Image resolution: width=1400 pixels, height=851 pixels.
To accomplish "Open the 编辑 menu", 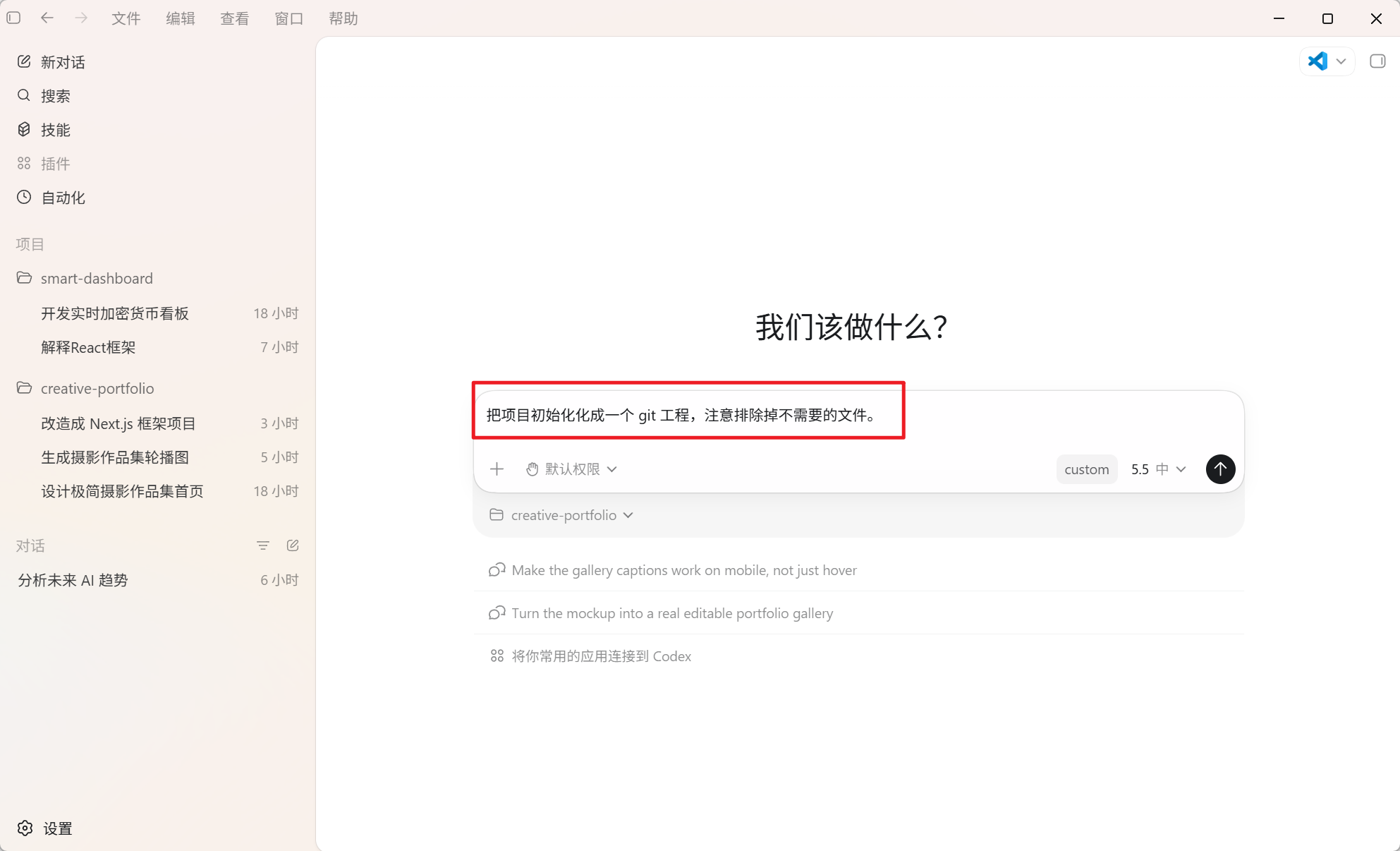I will (x=181, y=18).
